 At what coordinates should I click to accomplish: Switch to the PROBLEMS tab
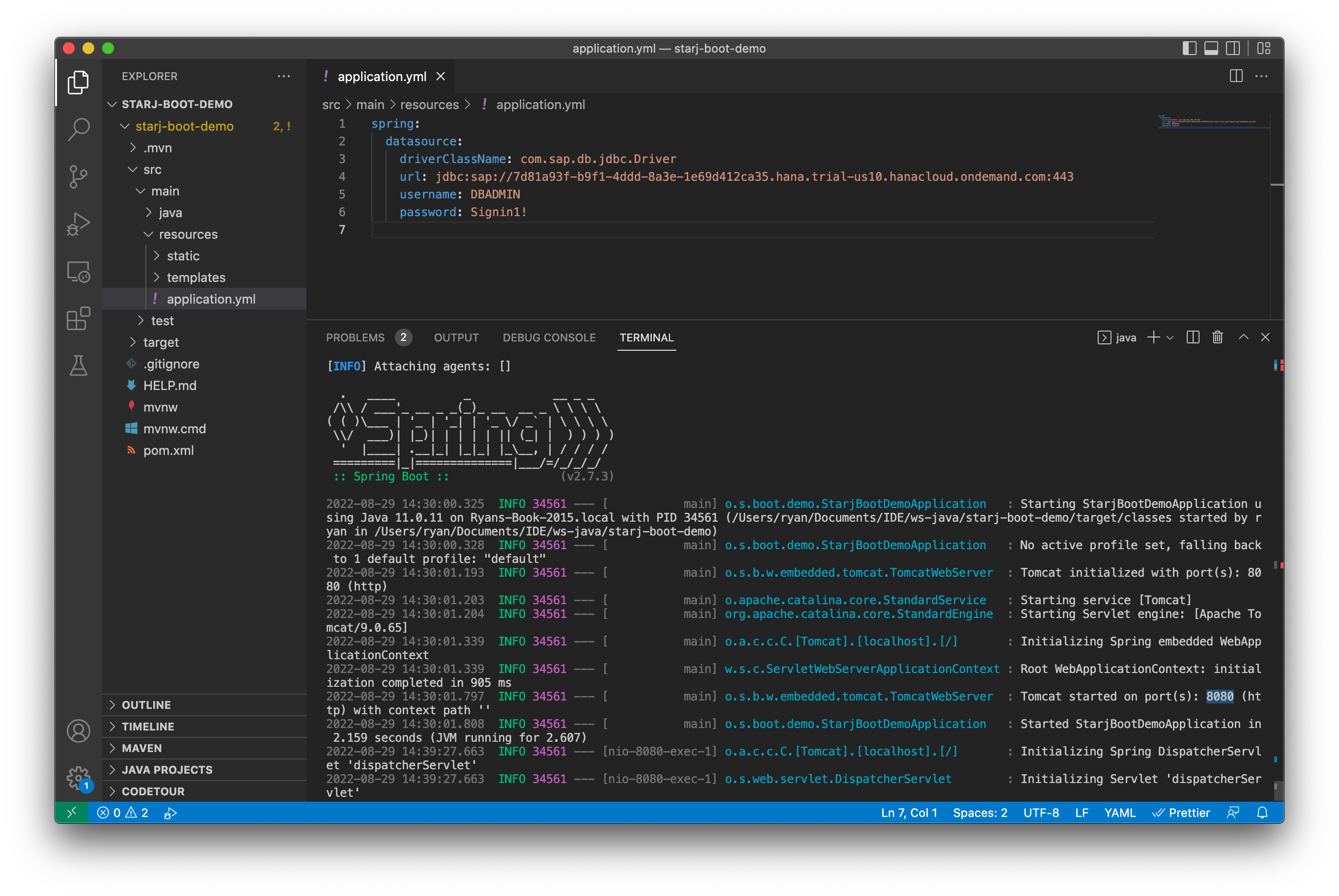pos(355,337)
